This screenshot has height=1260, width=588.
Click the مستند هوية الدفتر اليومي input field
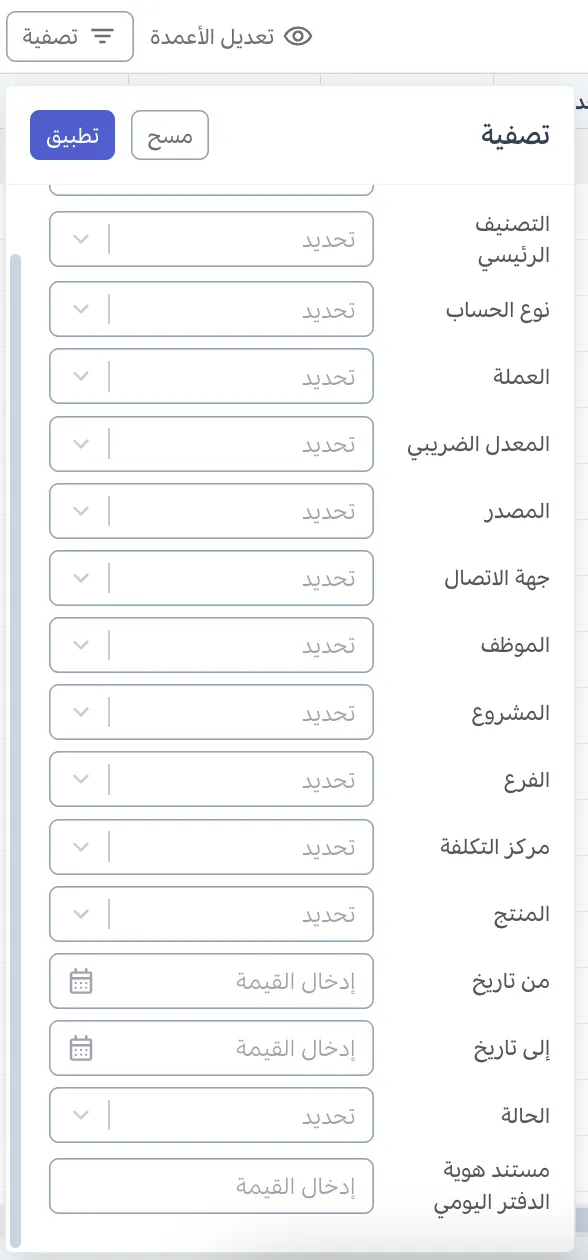pyautogui.click(x=211, y=1186)
